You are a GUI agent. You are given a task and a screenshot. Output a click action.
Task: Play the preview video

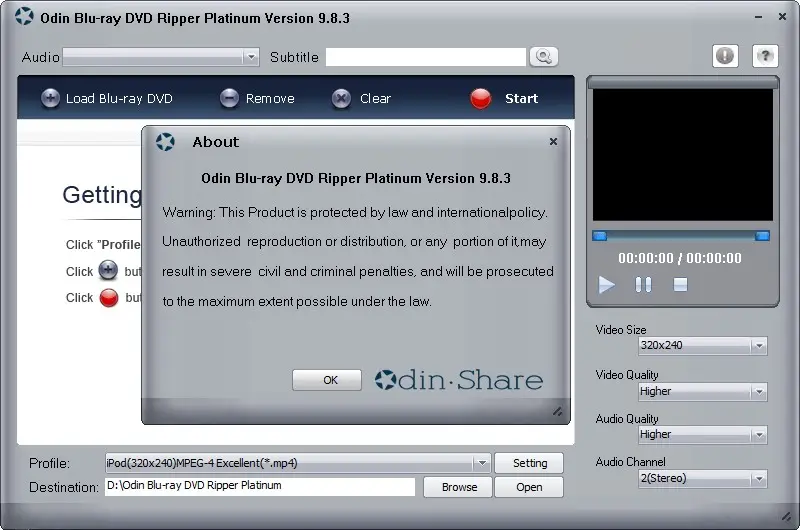606,285
